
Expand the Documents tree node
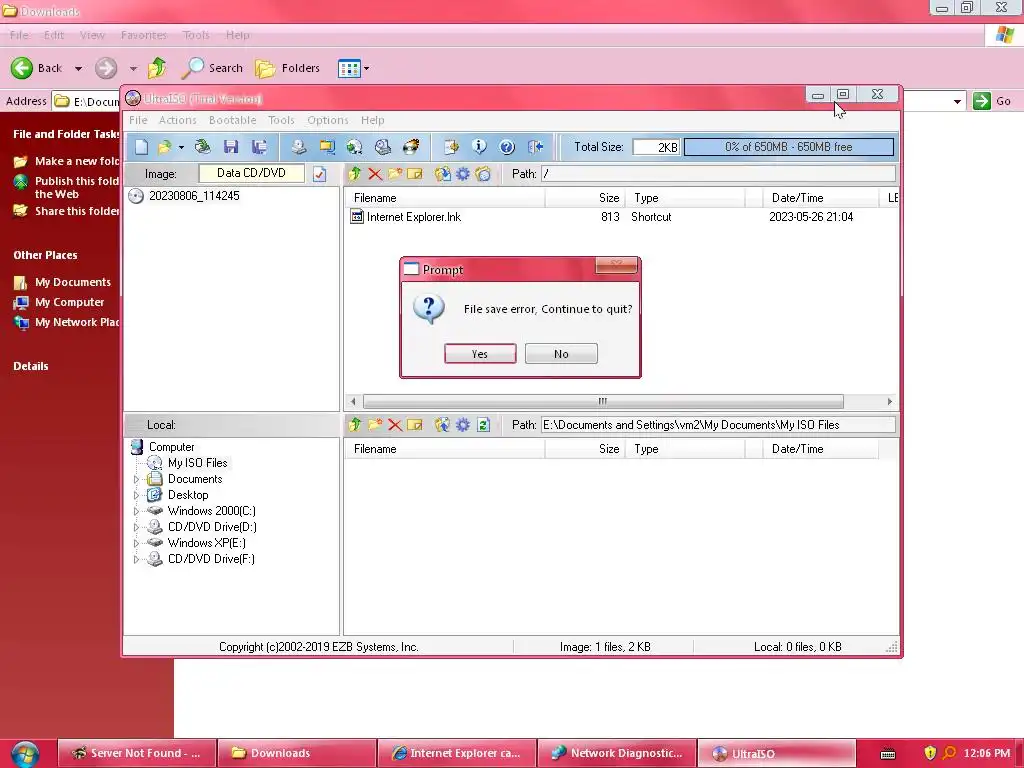[x=136, y=479]
